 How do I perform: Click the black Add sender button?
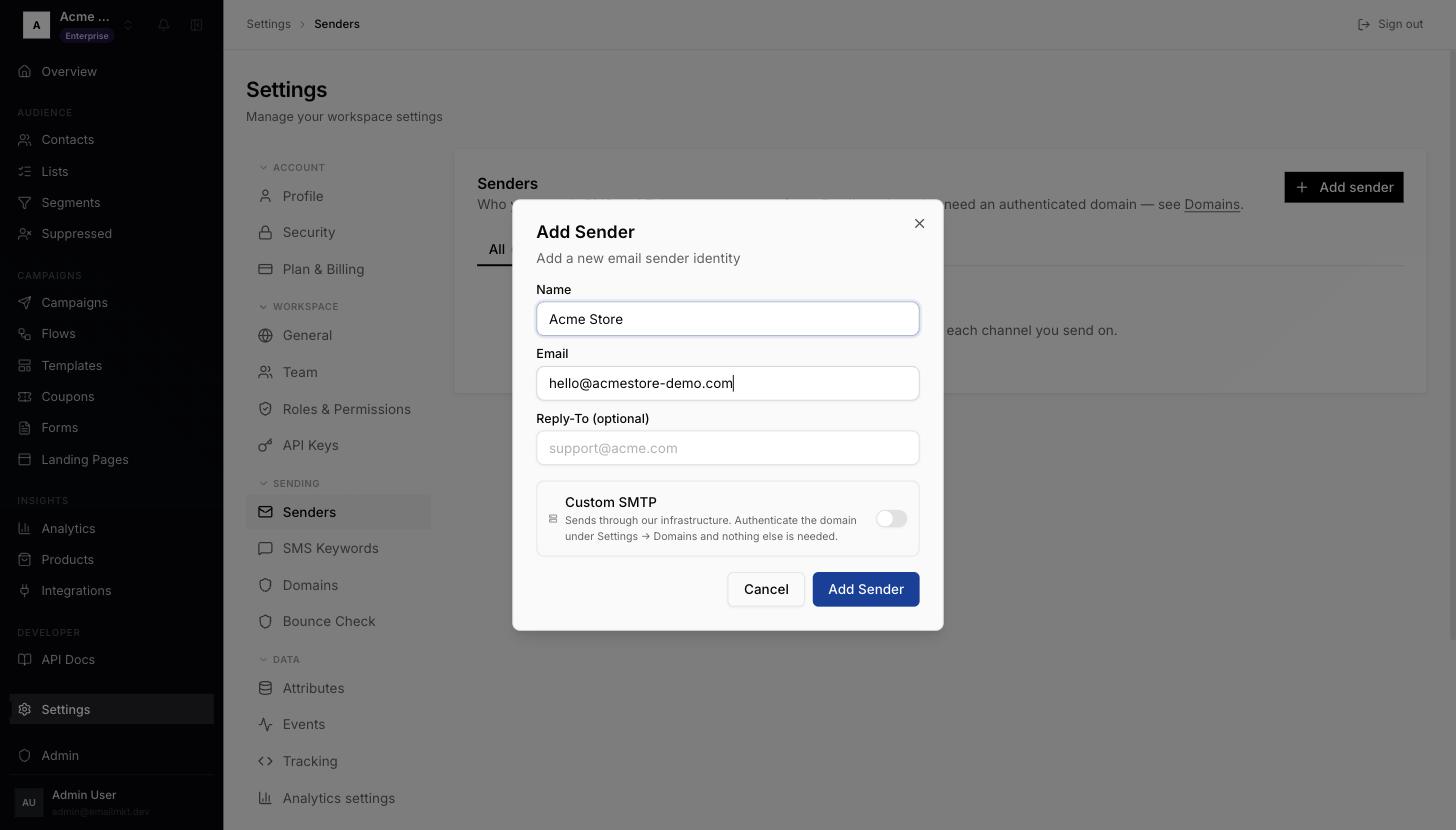1344,187
